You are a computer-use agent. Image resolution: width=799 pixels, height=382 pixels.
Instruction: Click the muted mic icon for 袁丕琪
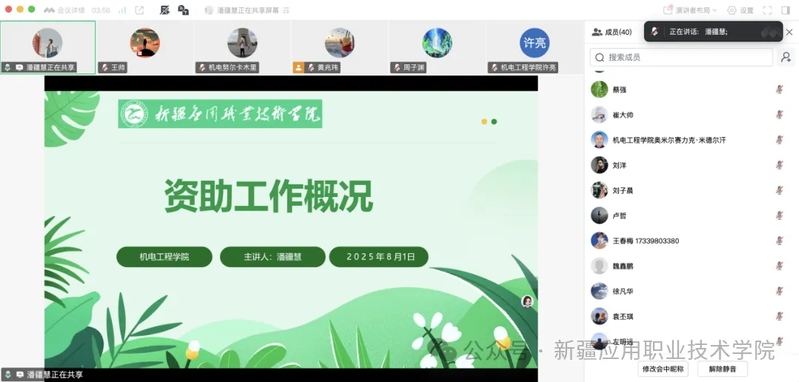pos(779,316)
